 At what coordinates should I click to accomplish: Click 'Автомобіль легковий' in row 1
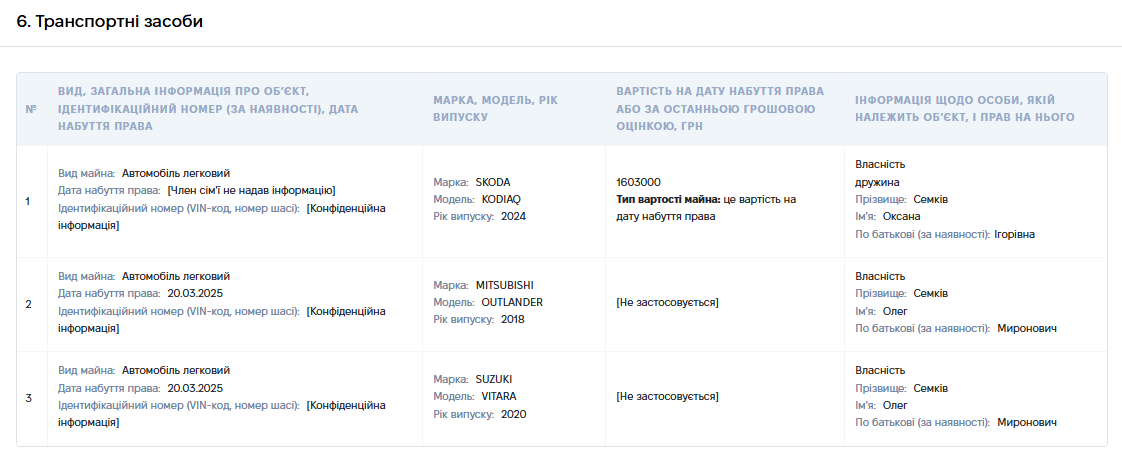(x=176, y=173)
